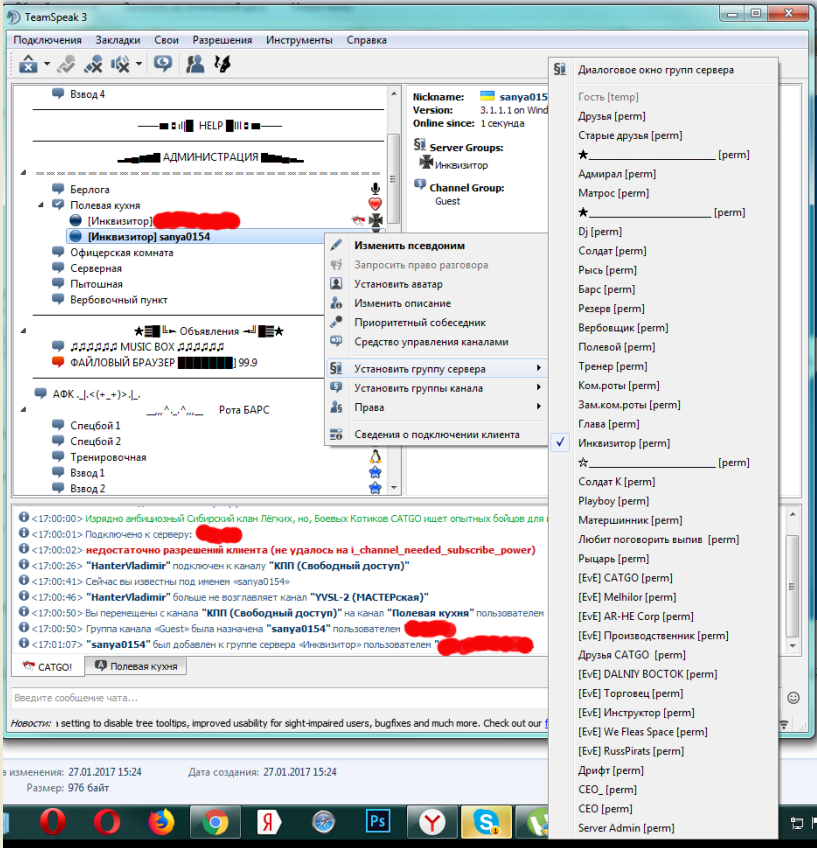Select the mute microphone toolbar icon

[x=94, y=62]
